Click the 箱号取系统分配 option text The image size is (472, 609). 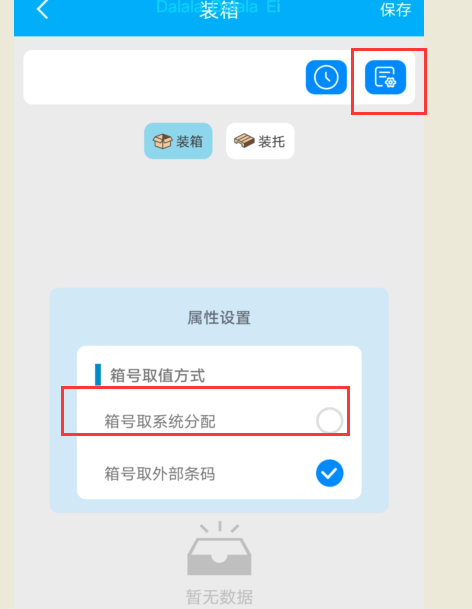[x=160, y=421]
